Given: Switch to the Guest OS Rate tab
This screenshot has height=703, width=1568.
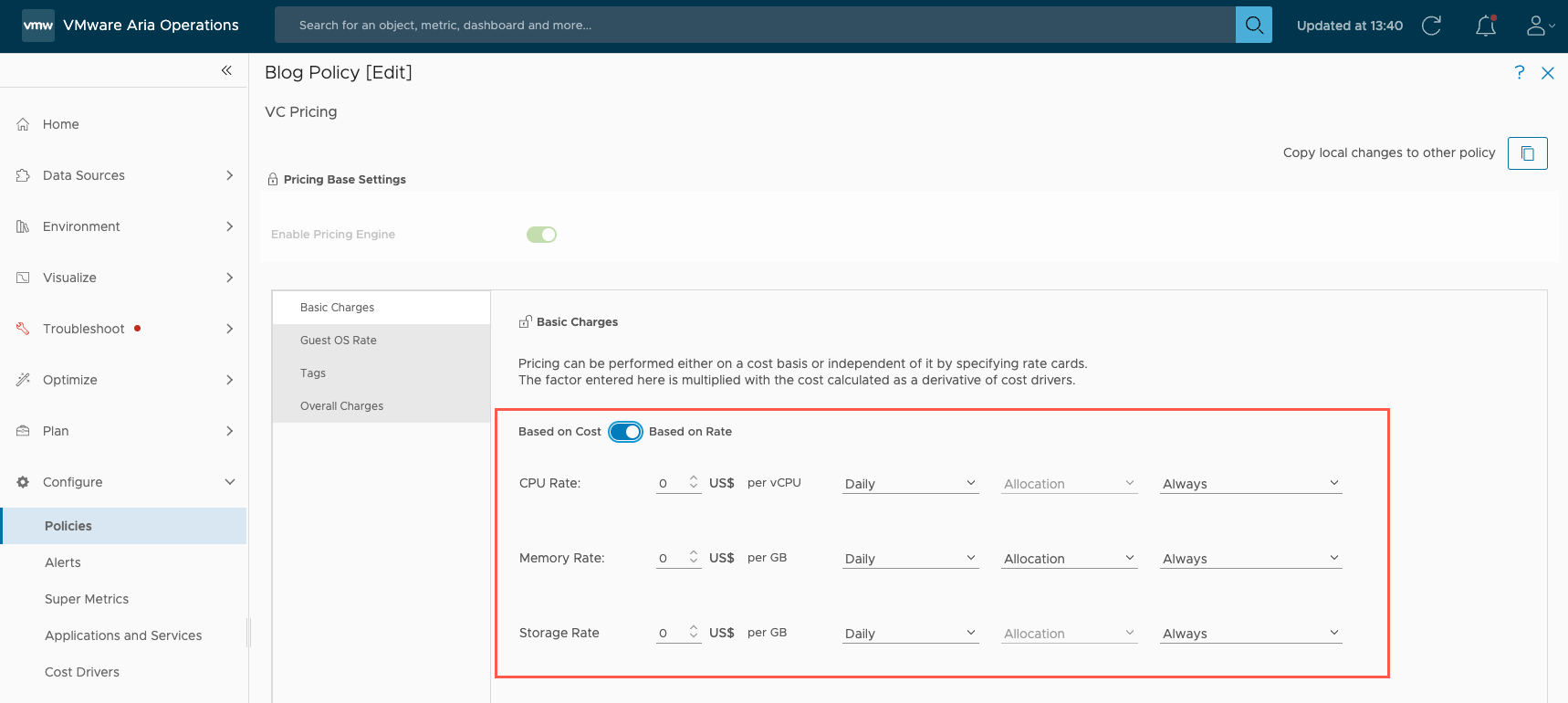Looking at the screenshot, I should click(x=339, y=341).
